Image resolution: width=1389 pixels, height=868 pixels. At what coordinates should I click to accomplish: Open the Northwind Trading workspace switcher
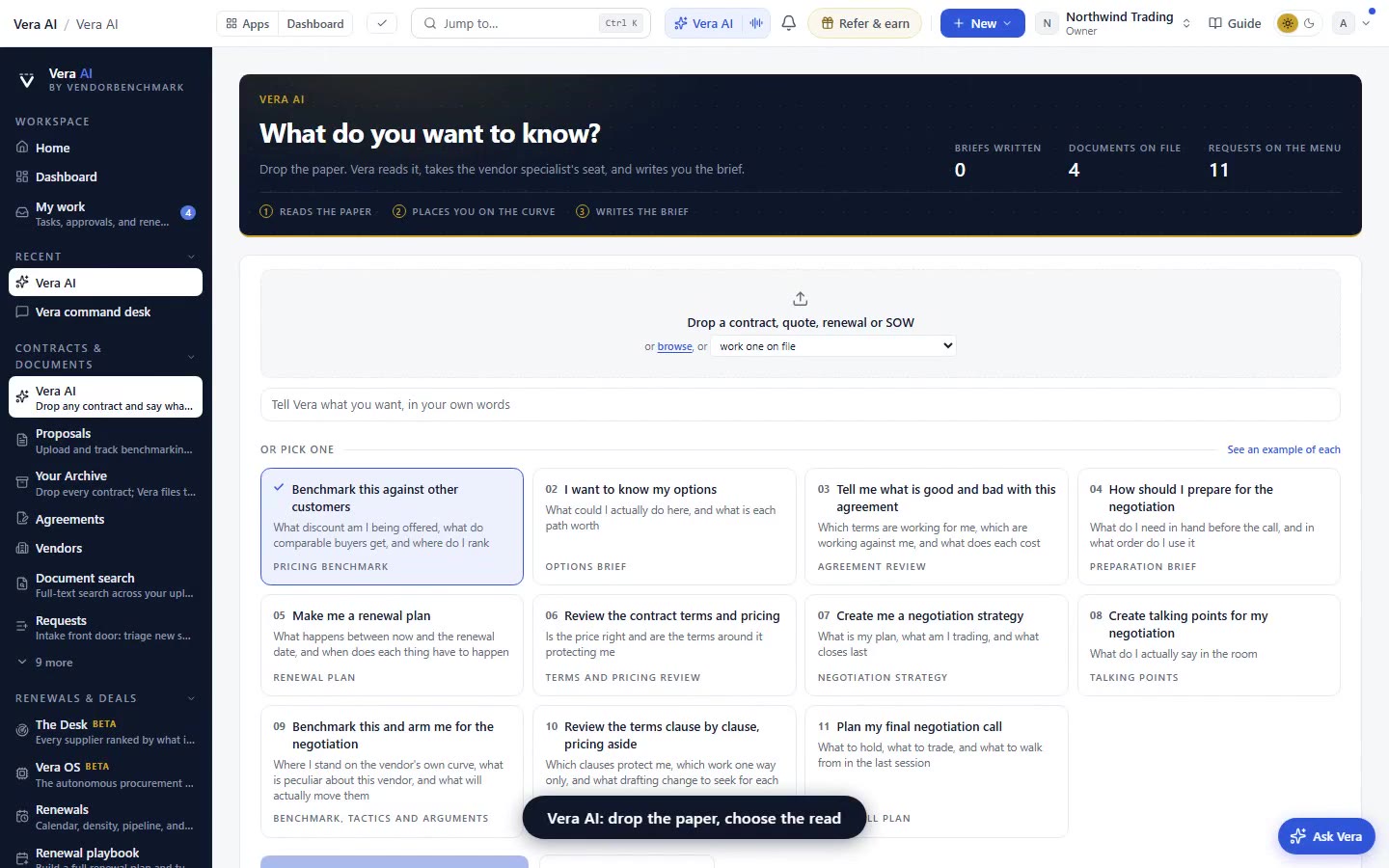[x=1114, y=23]
